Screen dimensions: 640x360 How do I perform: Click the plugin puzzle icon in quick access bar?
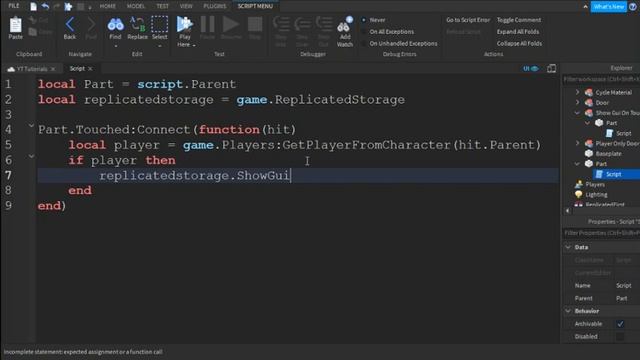(x=68, y=6)
